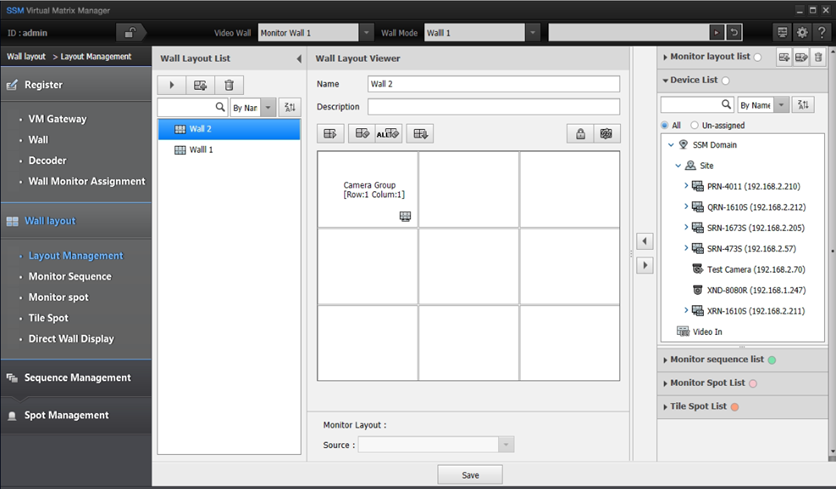Open help with the question mark icon
The width and height of the screenshot is (836, 489).
[x=822, y=33]
